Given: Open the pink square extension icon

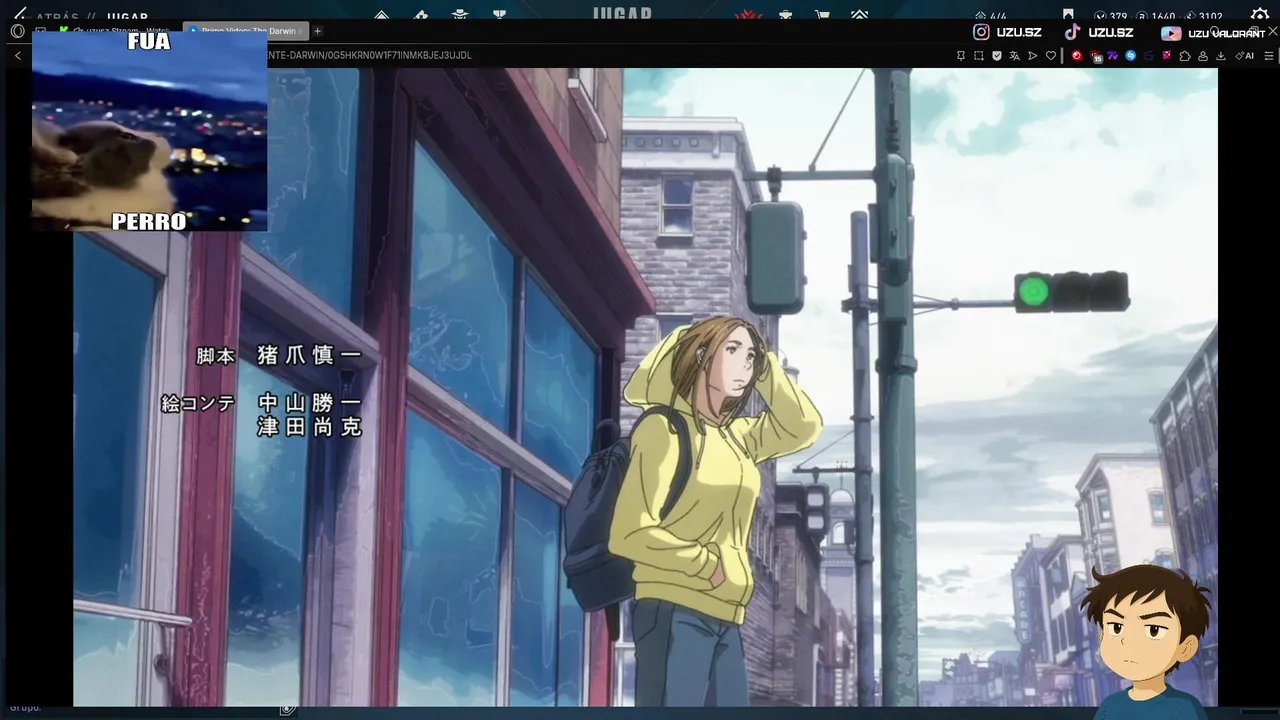Looking at the screenshot, I should pos(1167,56).
